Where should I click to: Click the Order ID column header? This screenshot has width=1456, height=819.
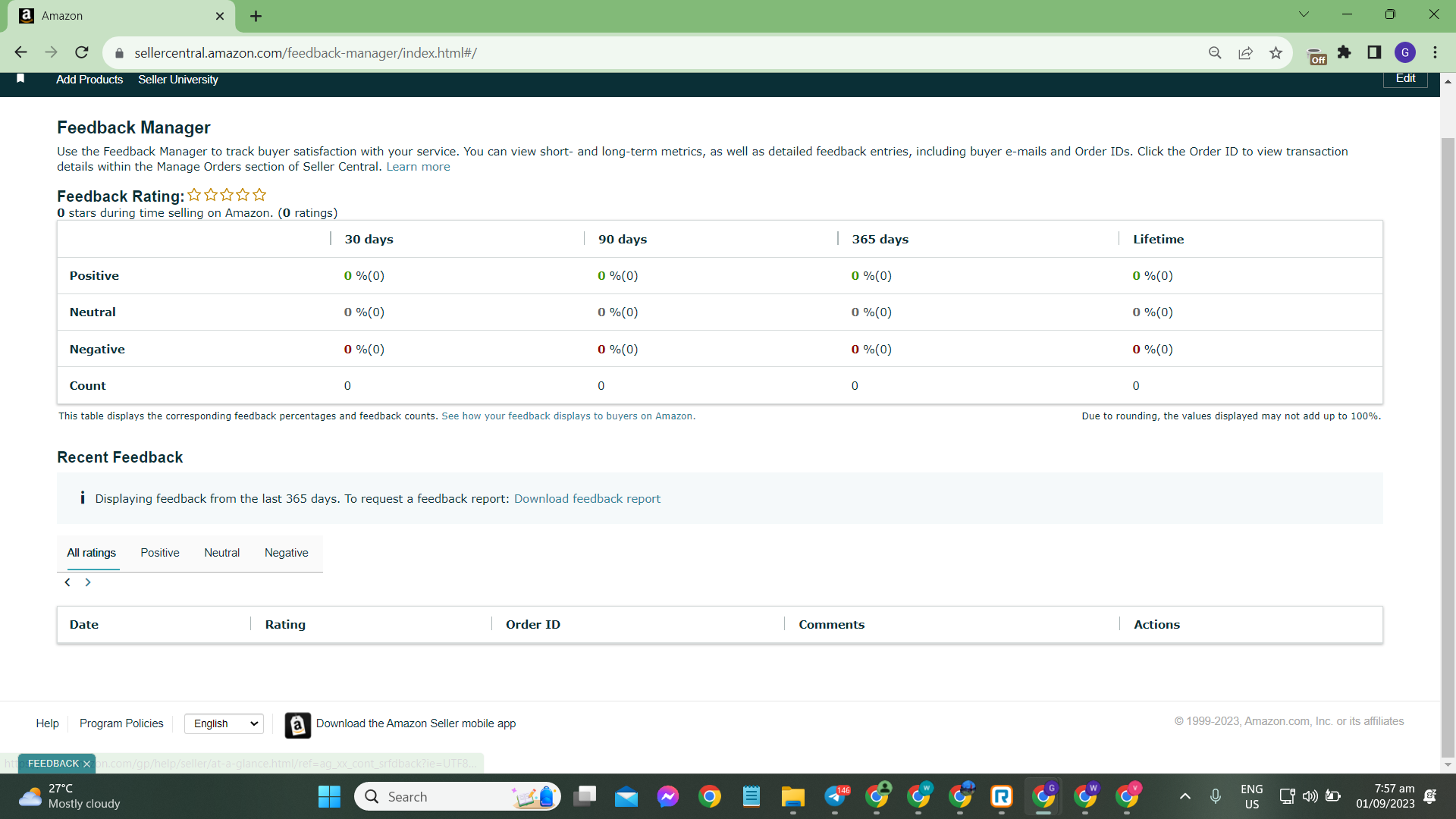pos(533,625)
